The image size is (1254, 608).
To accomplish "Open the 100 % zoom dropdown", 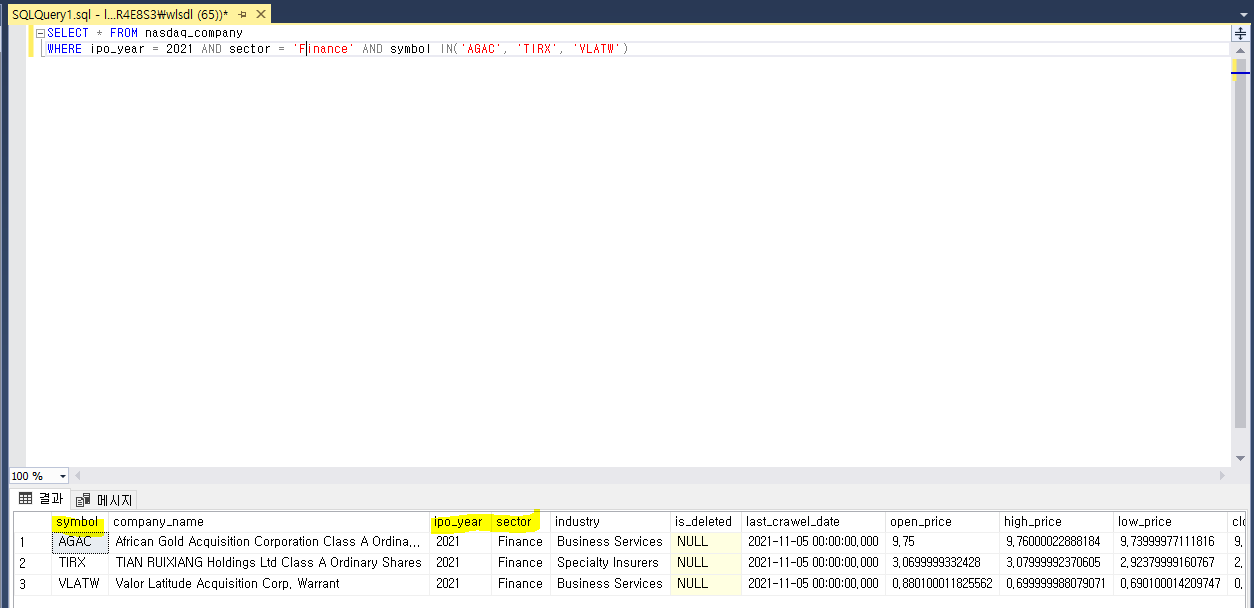I will (63, 476).
